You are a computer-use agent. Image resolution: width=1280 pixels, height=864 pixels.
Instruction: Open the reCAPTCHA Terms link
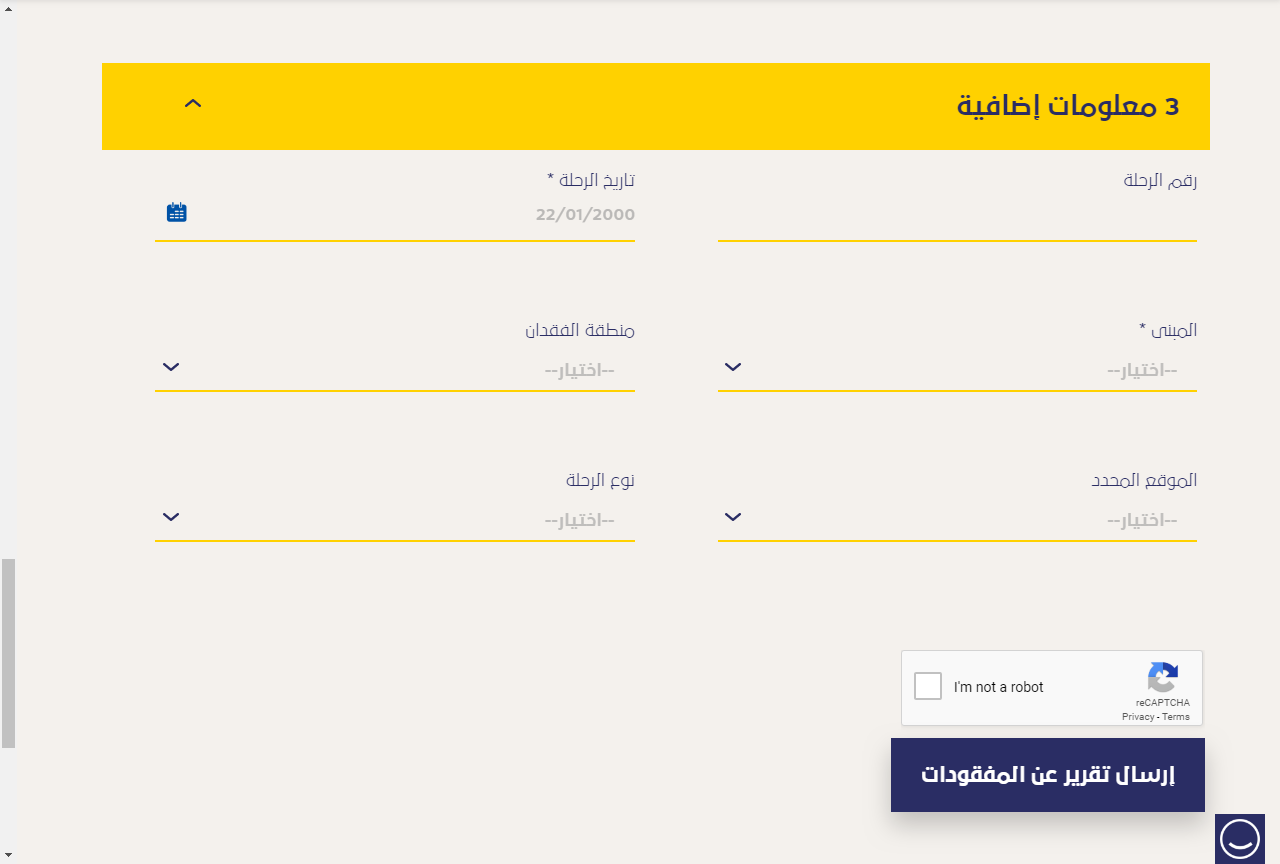1176,717
